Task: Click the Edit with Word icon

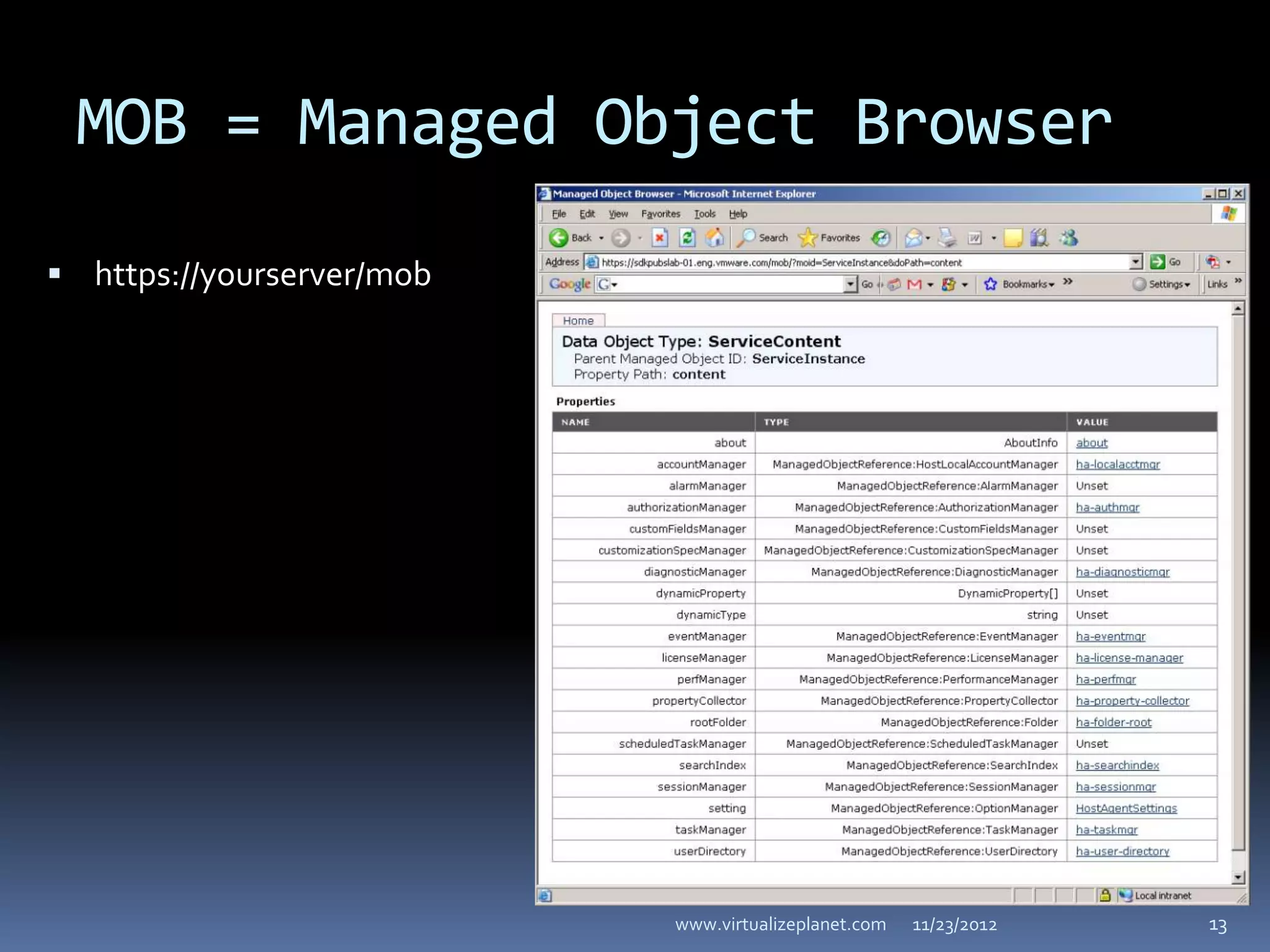Action: (x=975, y=238)
